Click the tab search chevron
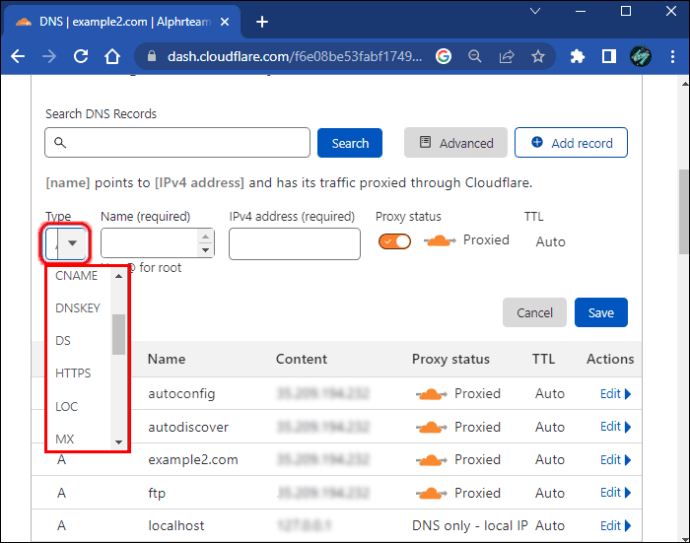690x543 pixels. (x=535, y=11)
